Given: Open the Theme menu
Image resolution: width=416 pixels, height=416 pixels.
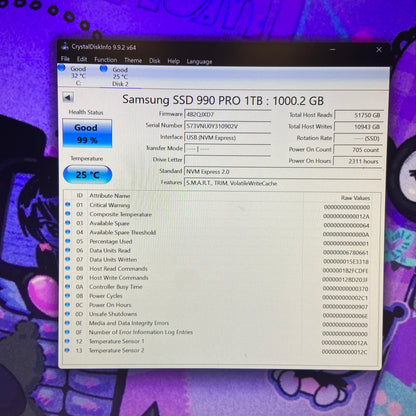Looking at the screenshot, I should click(x=133, y=60).
